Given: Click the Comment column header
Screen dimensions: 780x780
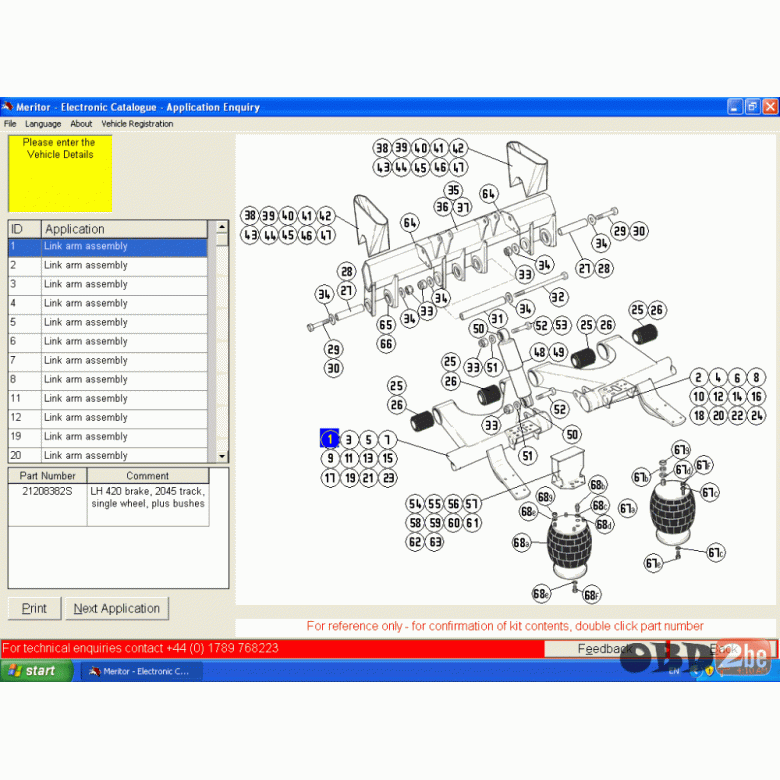Looking at the screenshot, I should pyautogui.click(x=148, y=476).
